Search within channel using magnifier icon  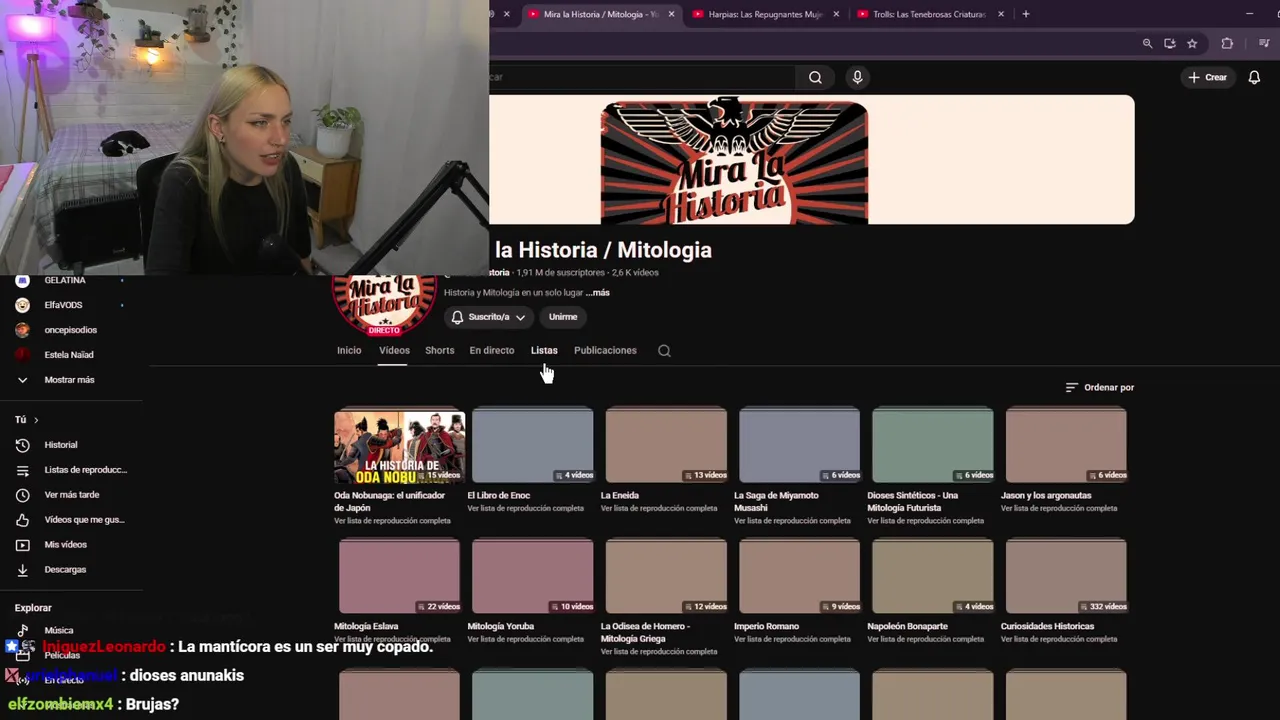(x=664, y=351)
